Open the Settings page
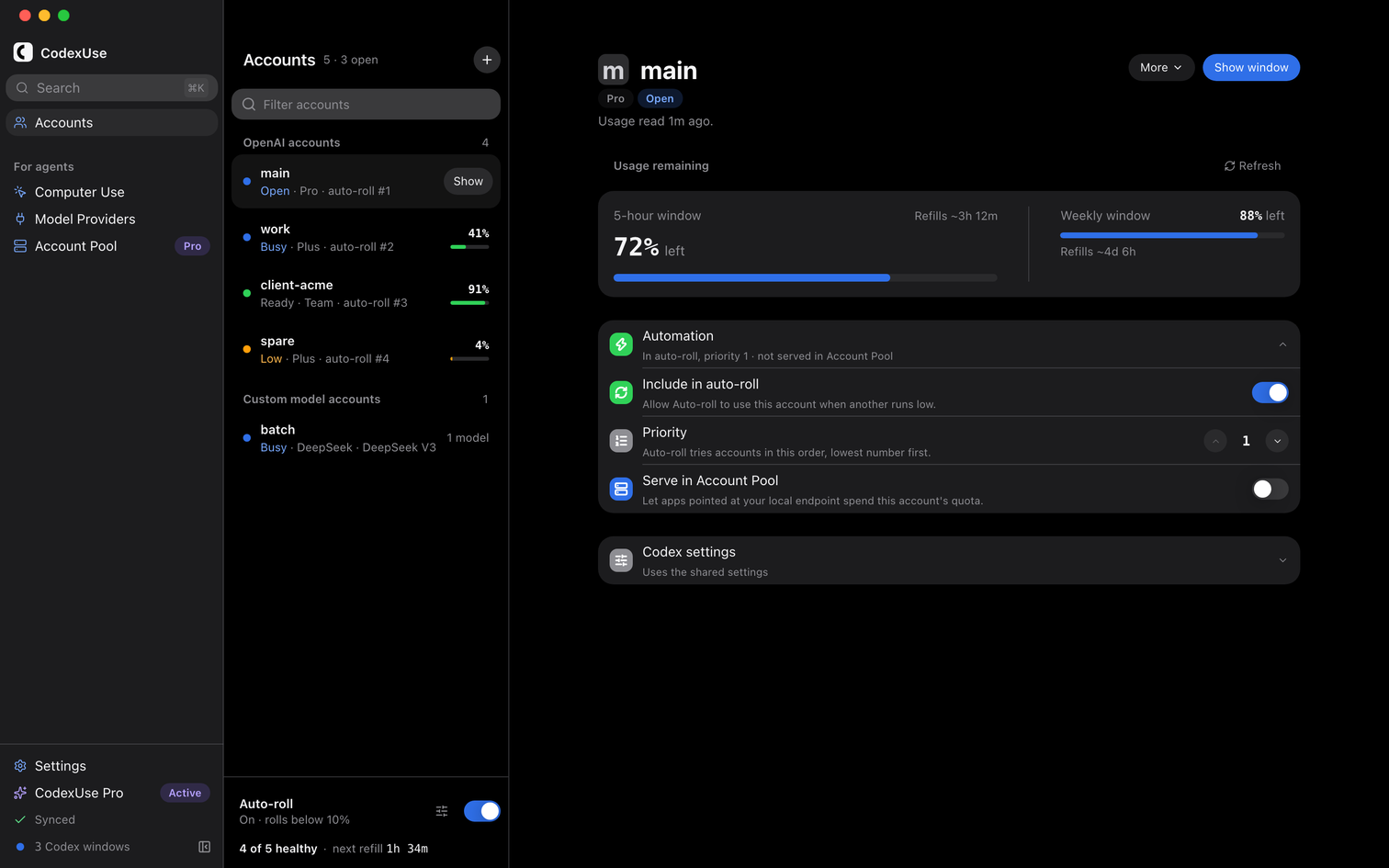This screenshot has height=868, width=1389. [112, 766]
